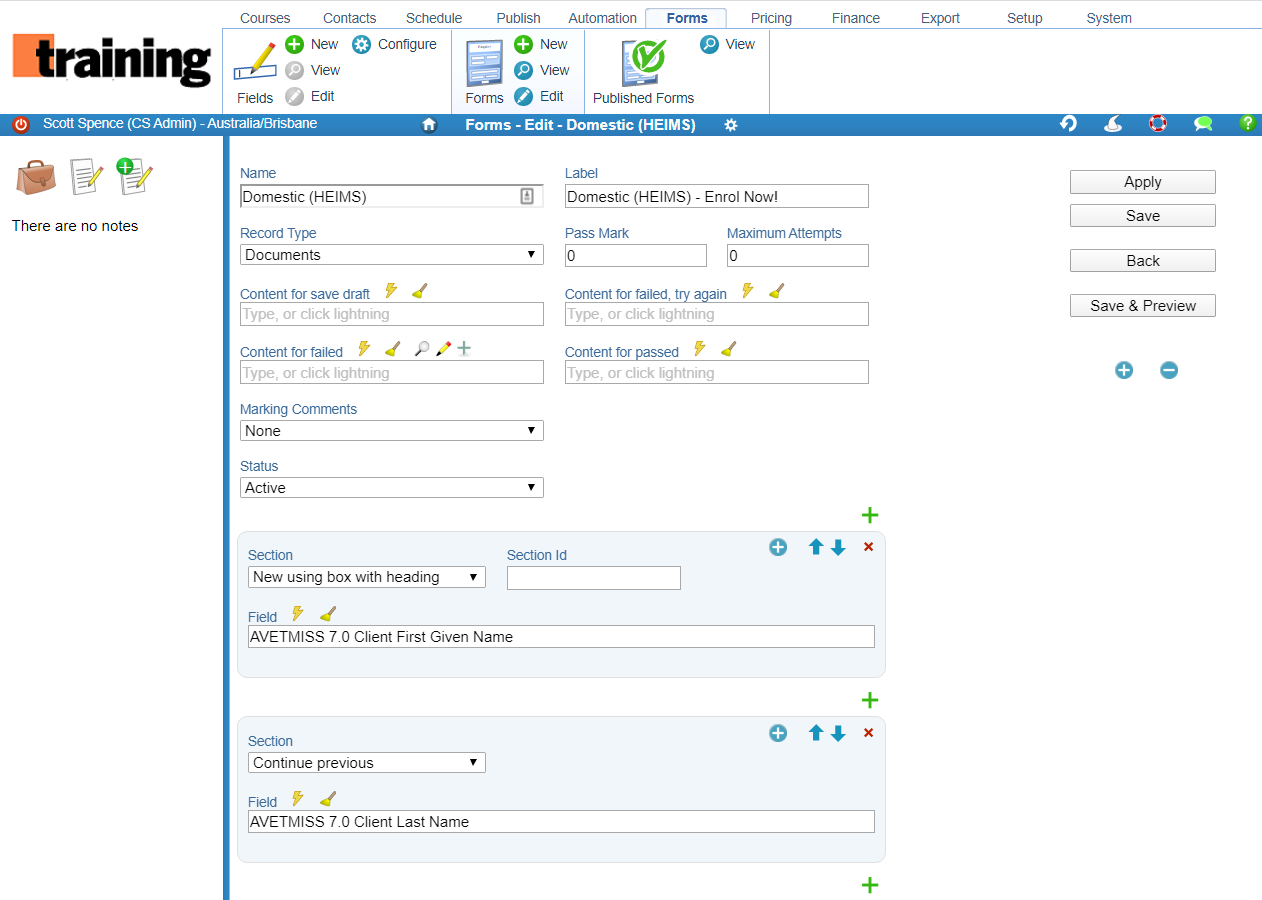Viewport: 1262px width, 900px height.
Task: Click the home icon in blue bar
Action: (x=429, y=125)
